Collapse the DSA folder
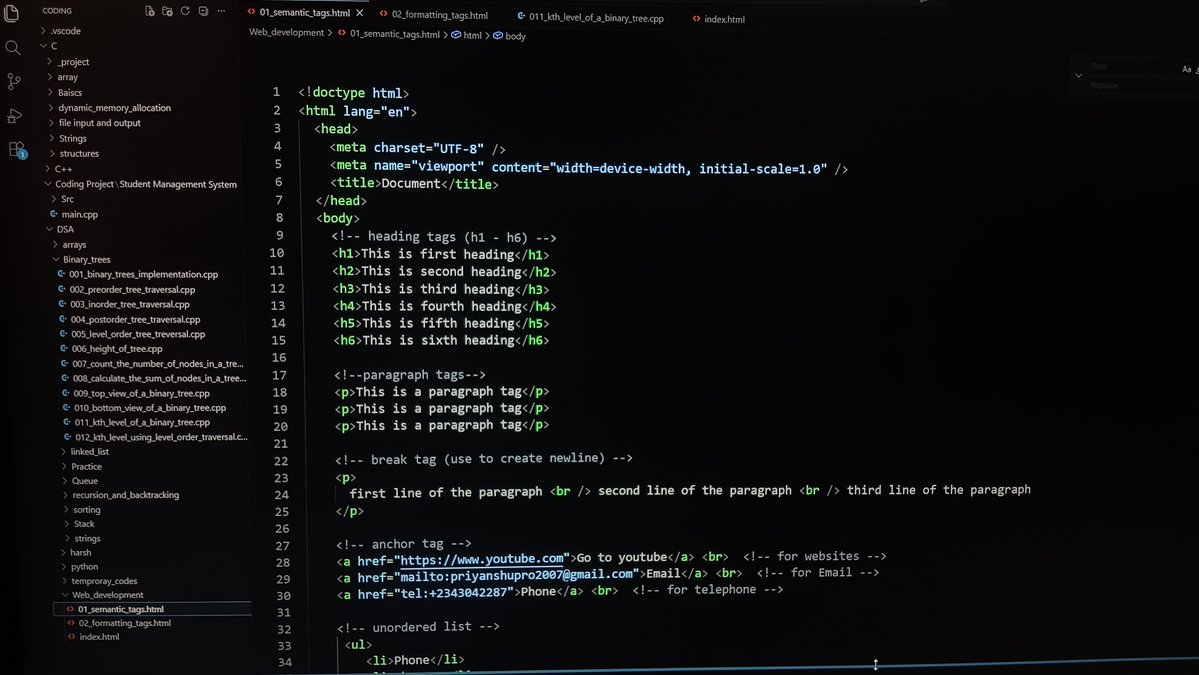The image size is (1199, 675). (60, 229)
